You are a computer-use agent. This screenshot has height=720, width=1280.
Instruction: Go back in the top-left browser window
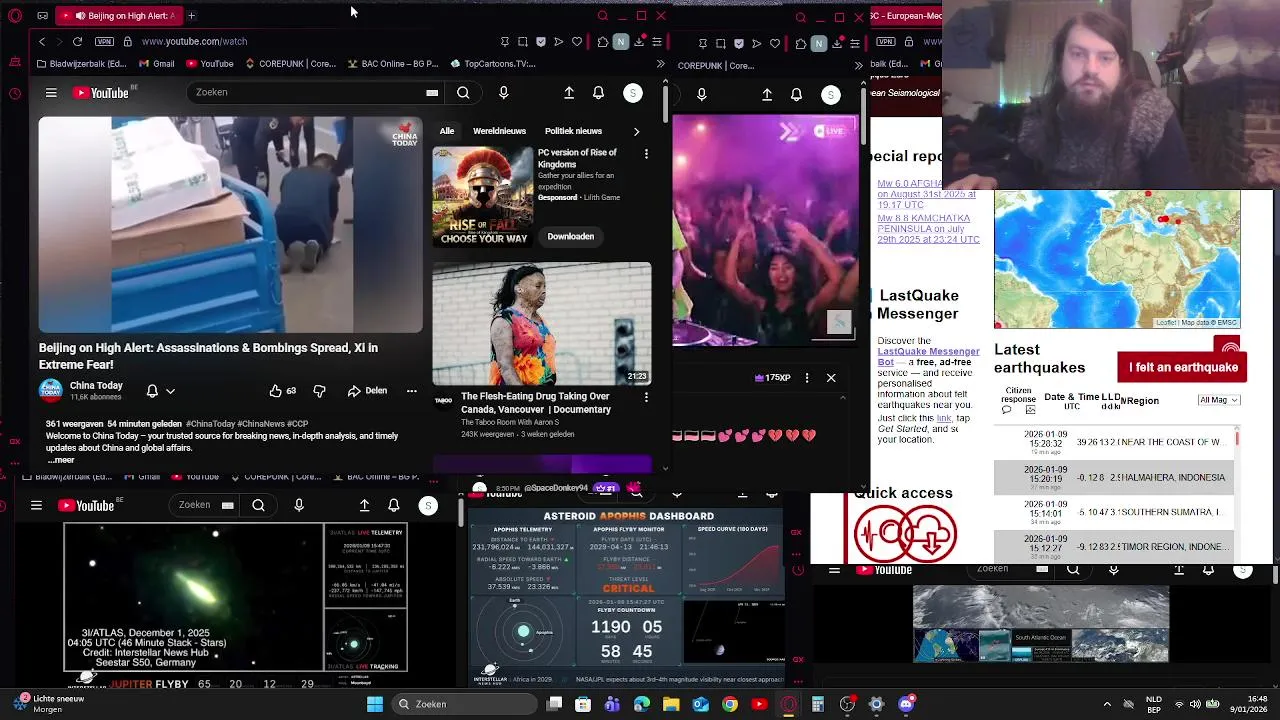click(42, 41)
